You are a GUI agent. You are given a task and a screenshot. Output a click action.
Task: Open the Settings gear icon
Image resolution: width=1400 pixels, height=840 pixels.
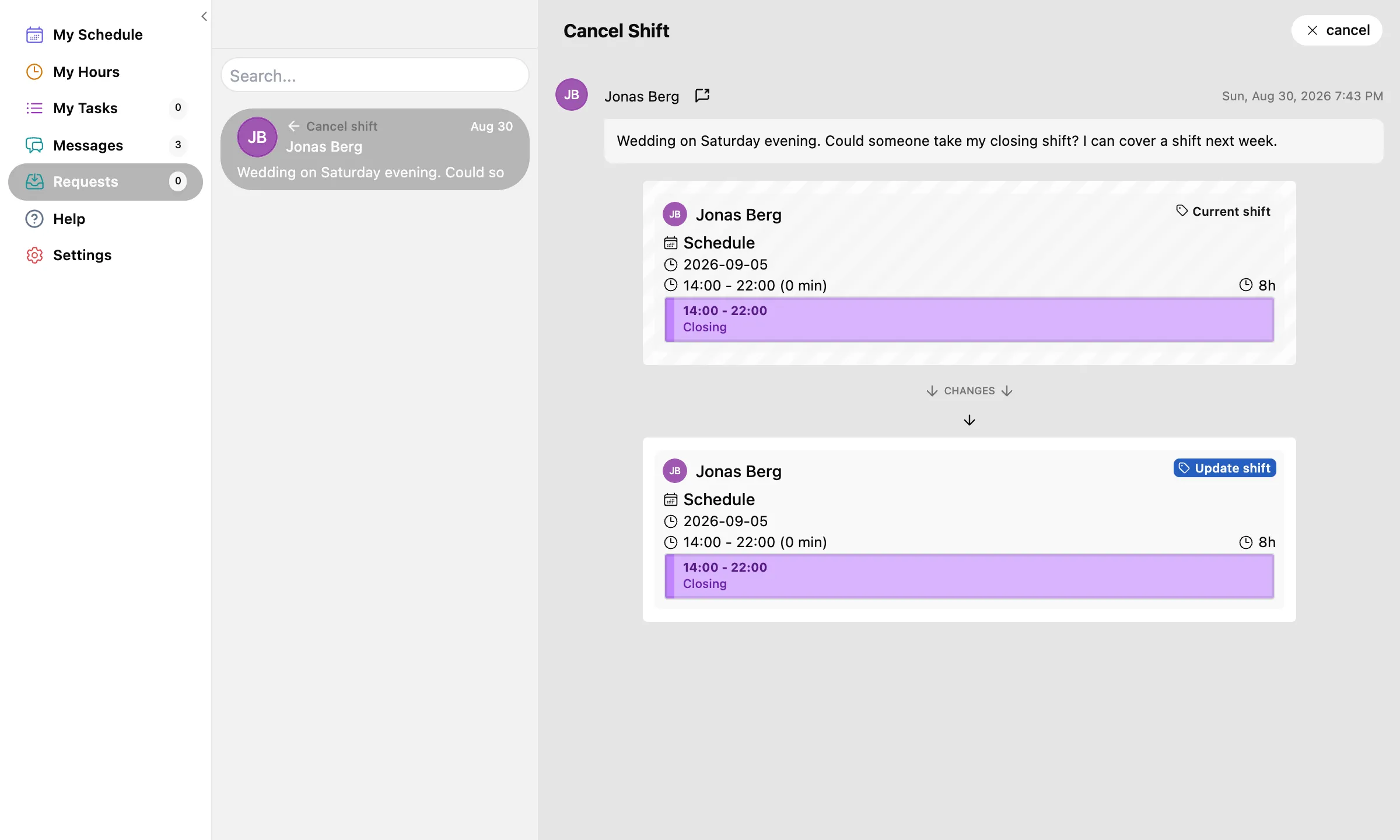click(x=34, y=255)
